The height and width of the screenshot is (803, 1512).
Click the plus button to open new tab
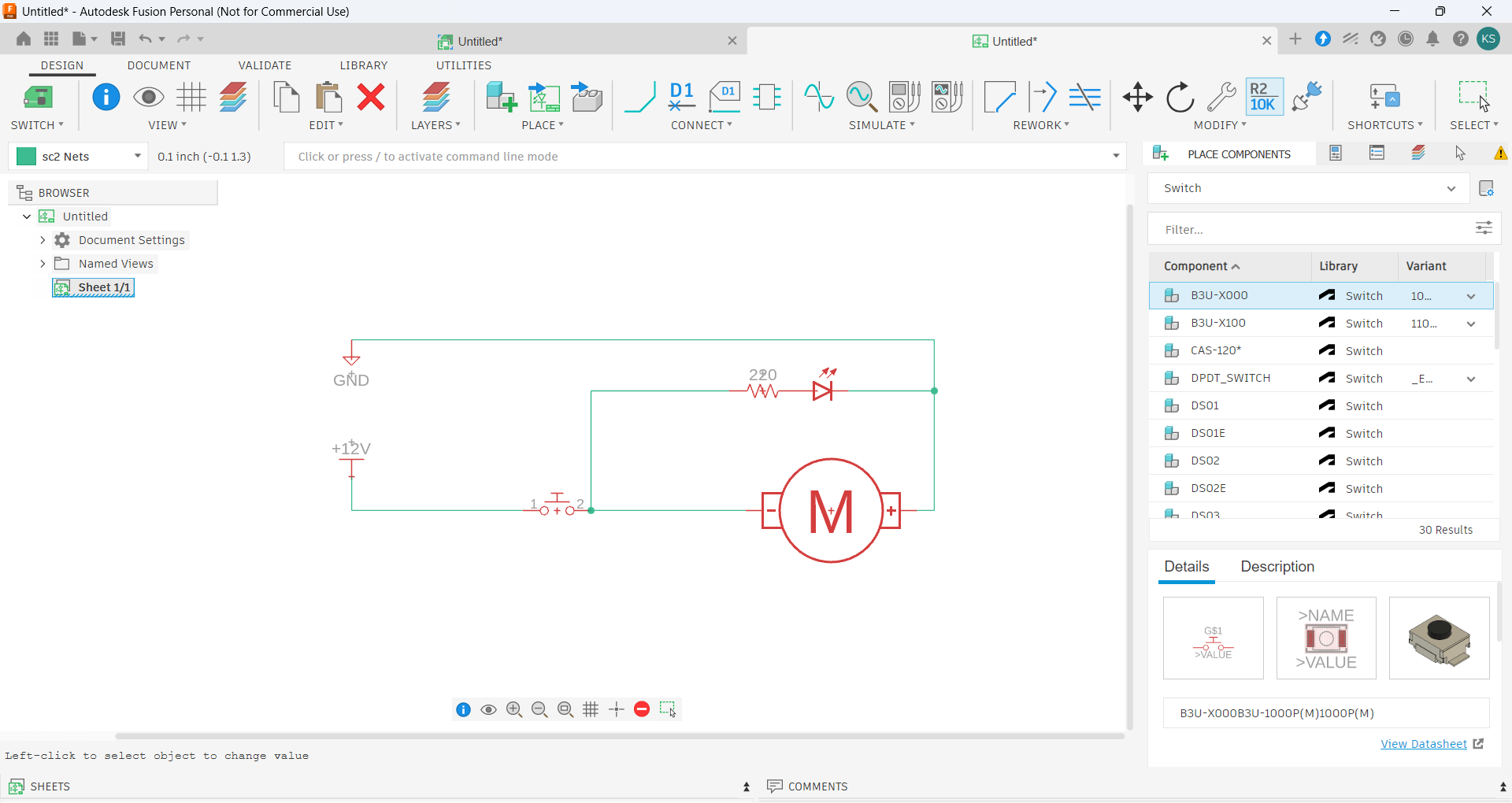(x=1295, y=39)
